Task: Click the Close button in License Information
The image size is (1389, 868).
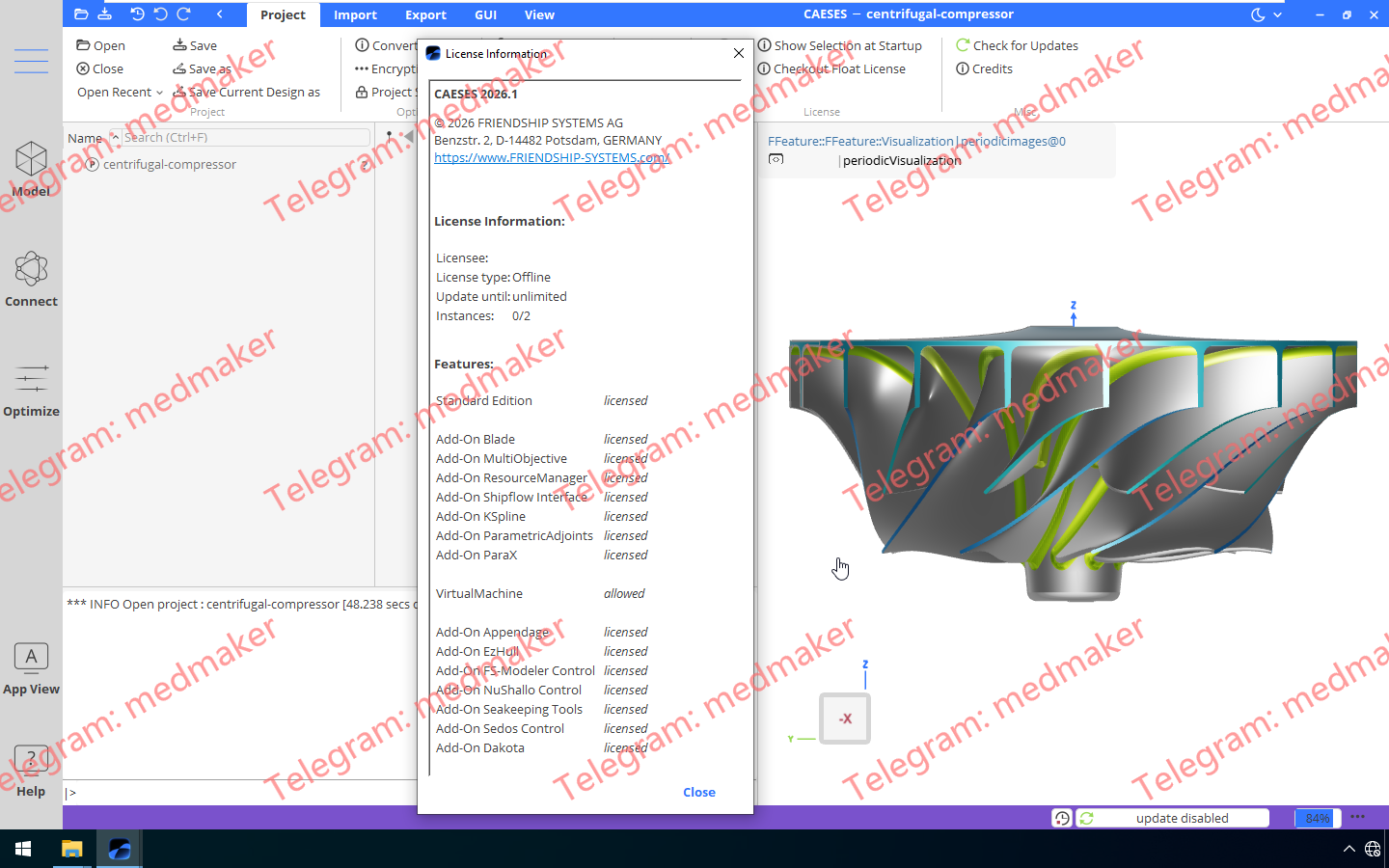Action: tap(699, 792)
